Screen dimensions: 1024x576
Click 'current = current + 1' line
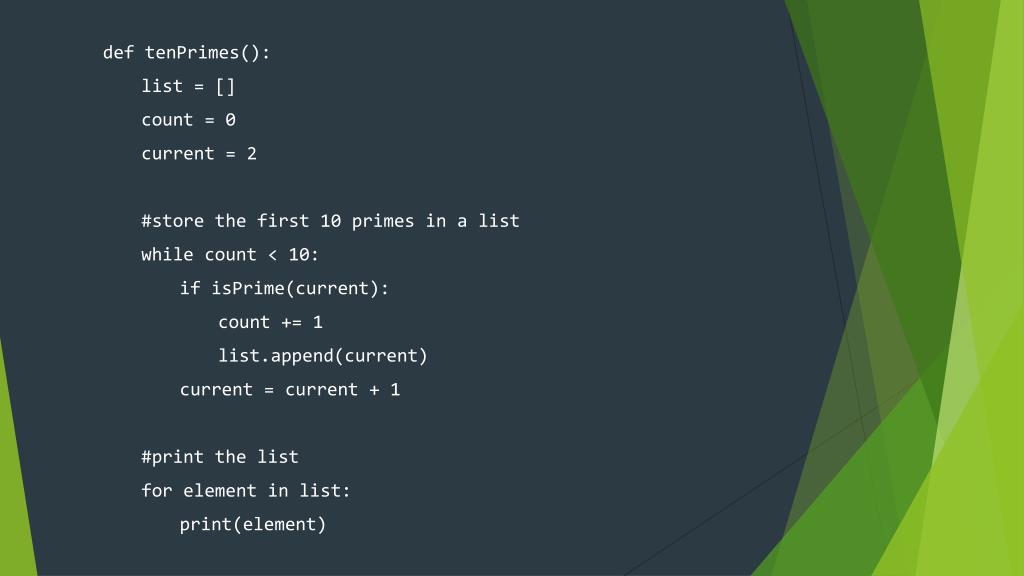pos(290,390)
